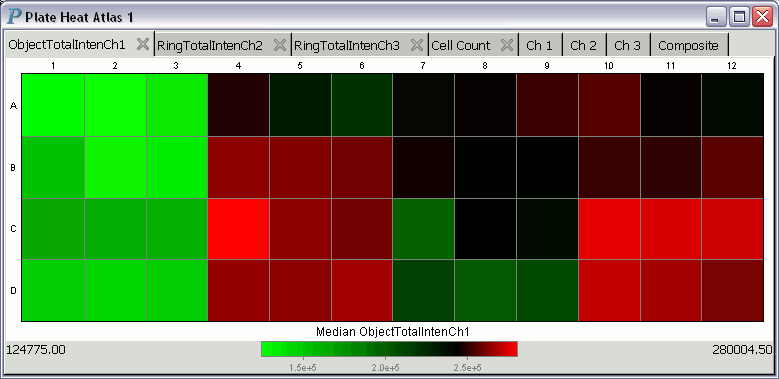This screenshot has height=379, width=779.
Task: Select dark red well B4
Action: tap(238, 167)
